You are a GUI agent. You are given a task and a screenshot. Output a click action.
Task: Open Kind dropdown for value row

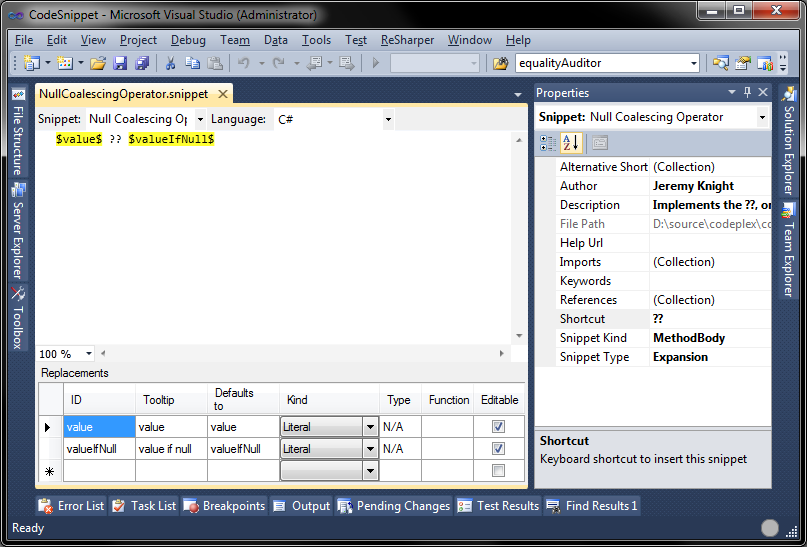click(370, 427)
